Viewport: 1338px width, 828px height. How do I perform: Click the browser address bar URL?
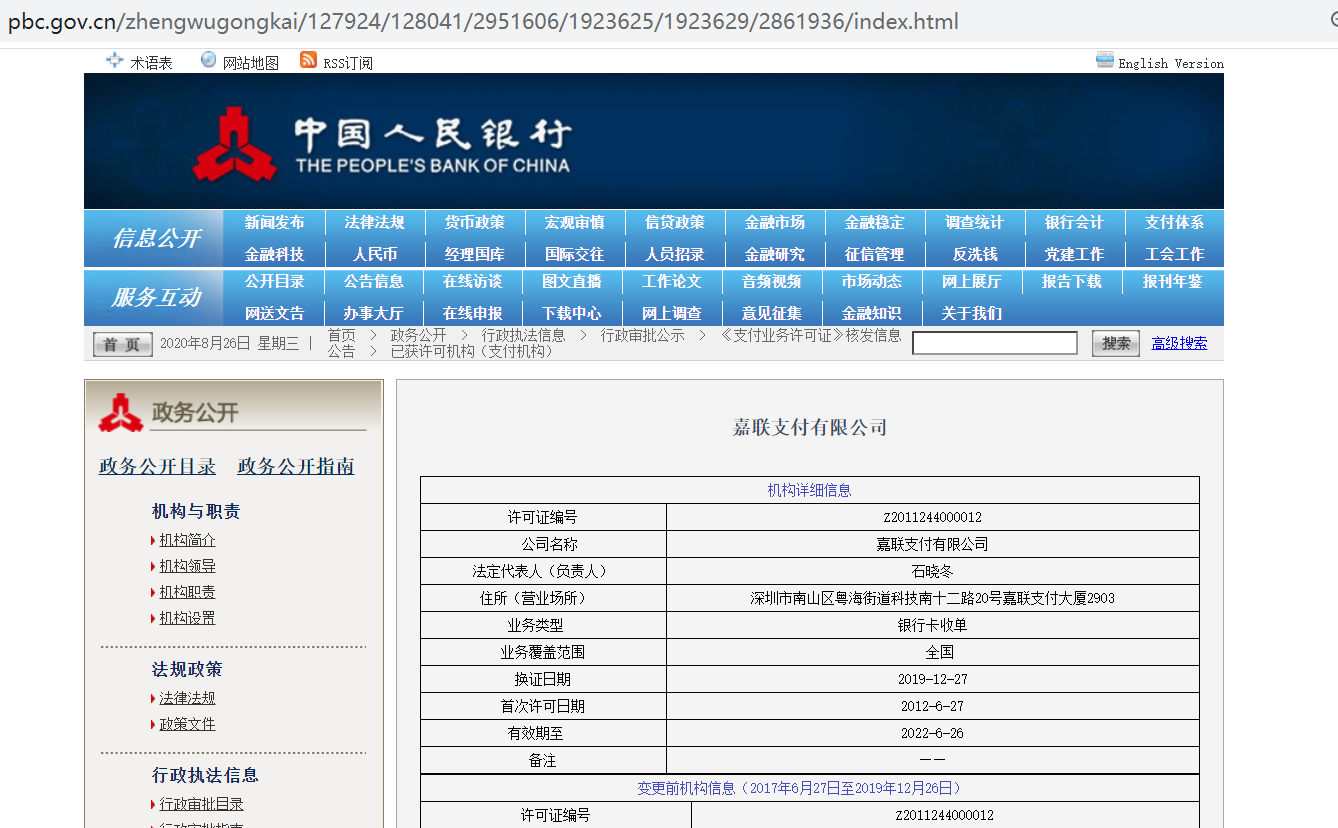[483, 21]
